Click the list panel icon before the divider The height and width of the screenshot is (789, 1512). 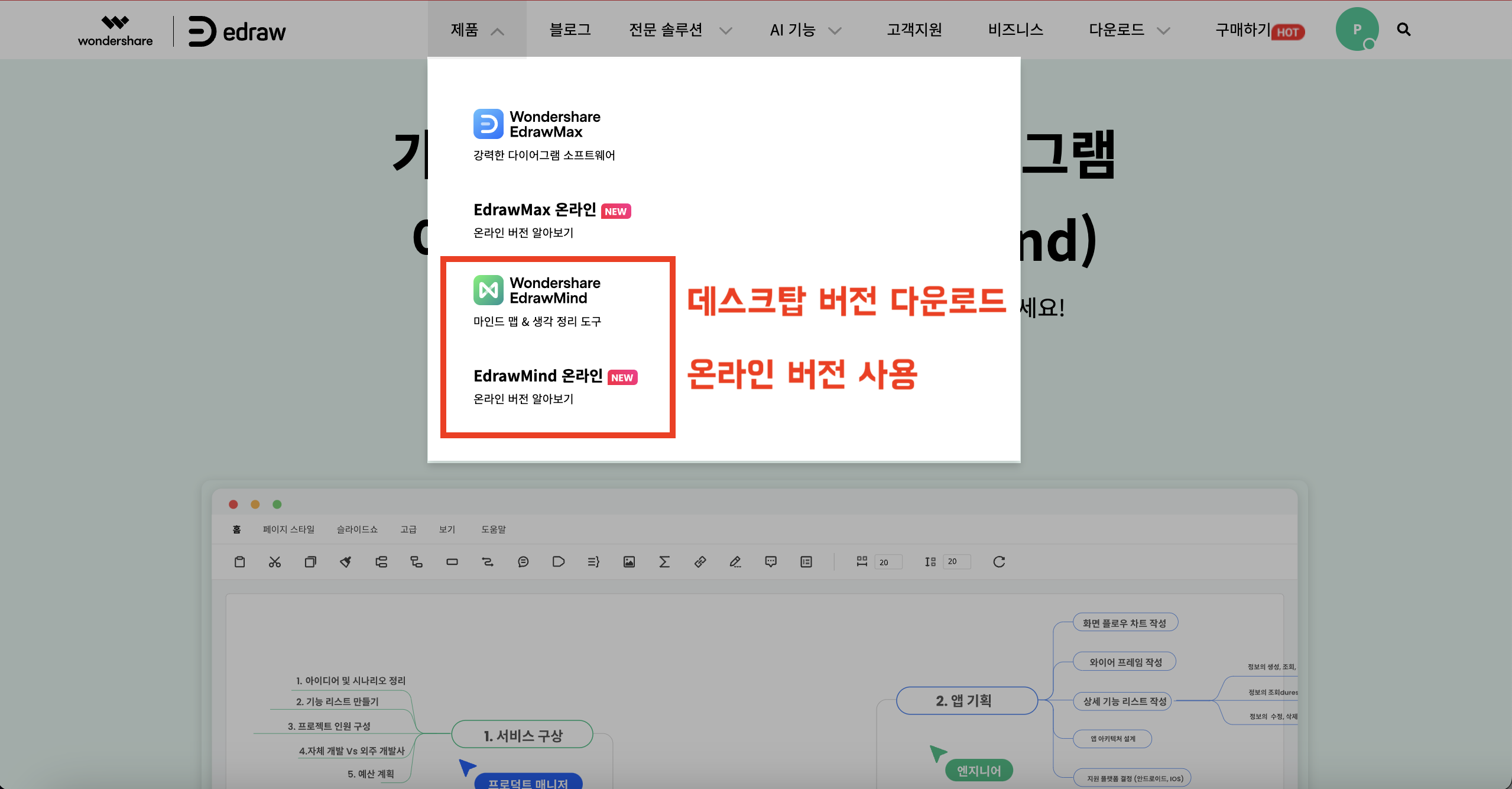coord(806,562)
